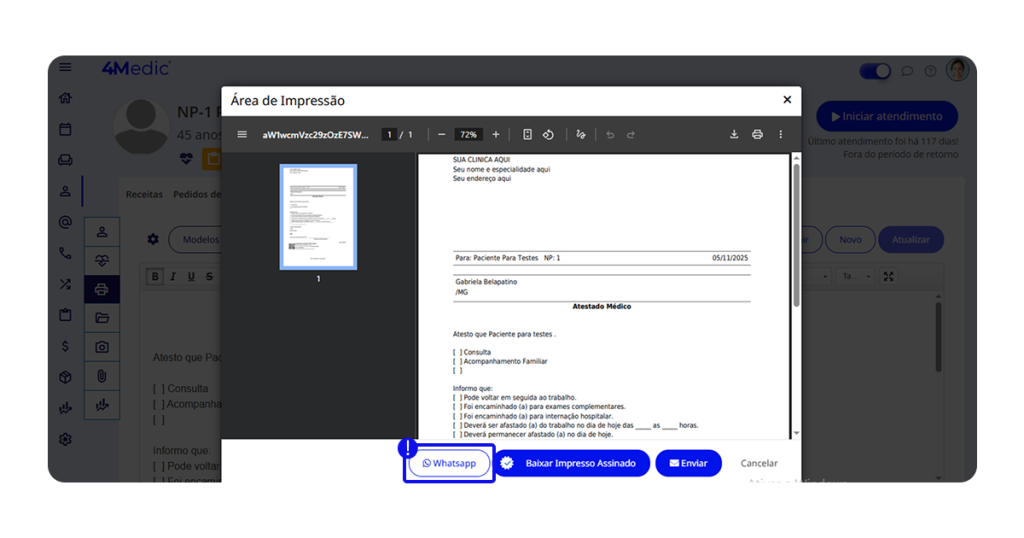Open the Ta... size dropdown in editor

[x=853, y=276]
